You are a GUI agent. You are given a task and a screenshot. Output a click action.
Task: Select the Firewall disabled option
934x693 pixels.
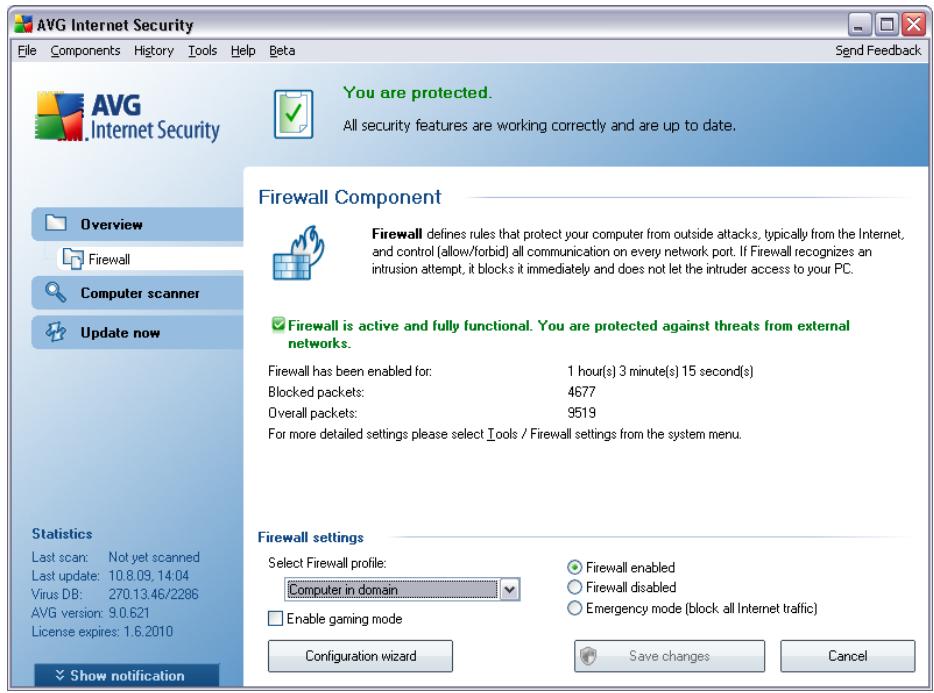coord(574,588)
